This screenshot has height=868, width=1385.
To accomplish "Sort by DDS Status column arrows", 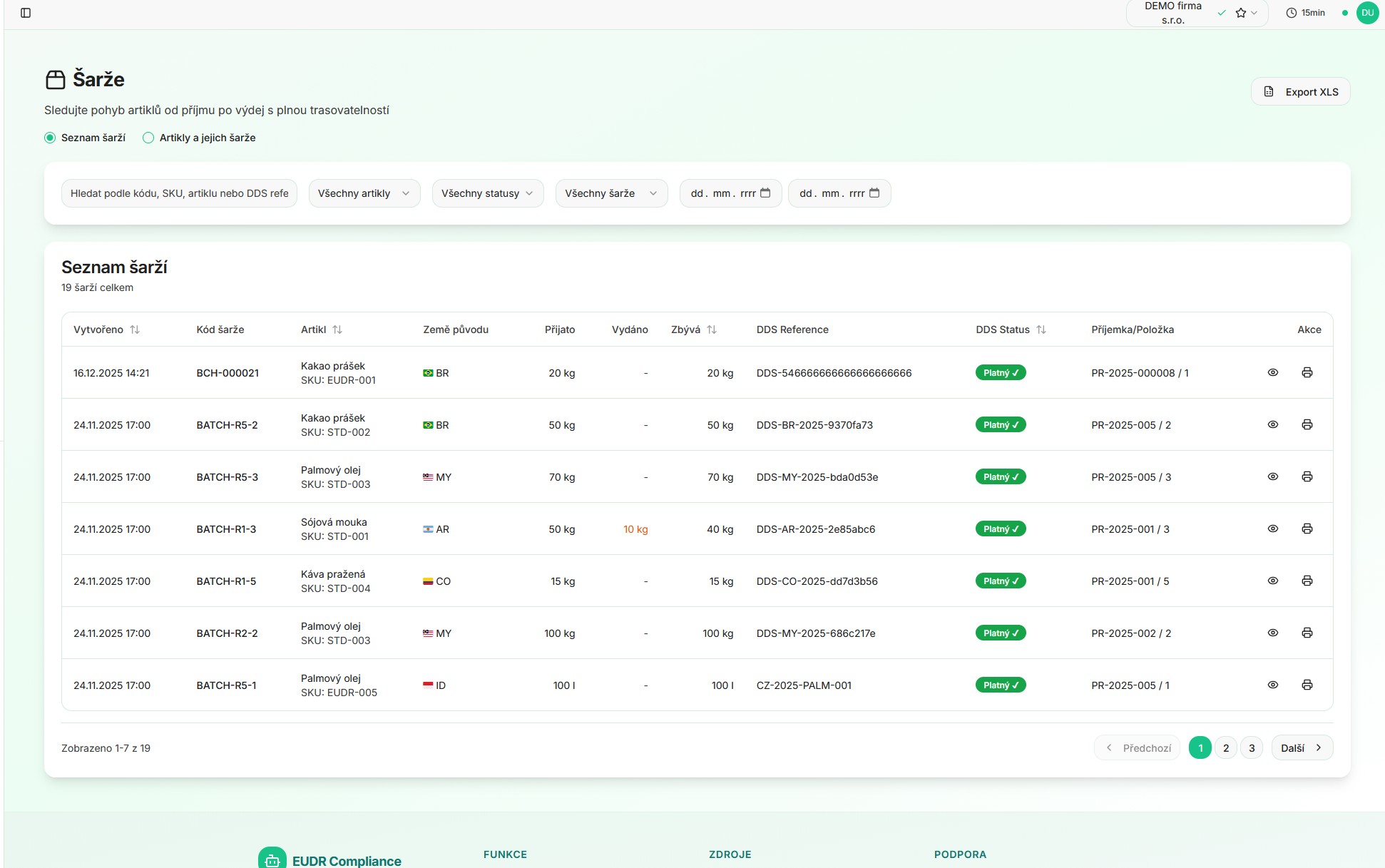I will (1041, 330).
